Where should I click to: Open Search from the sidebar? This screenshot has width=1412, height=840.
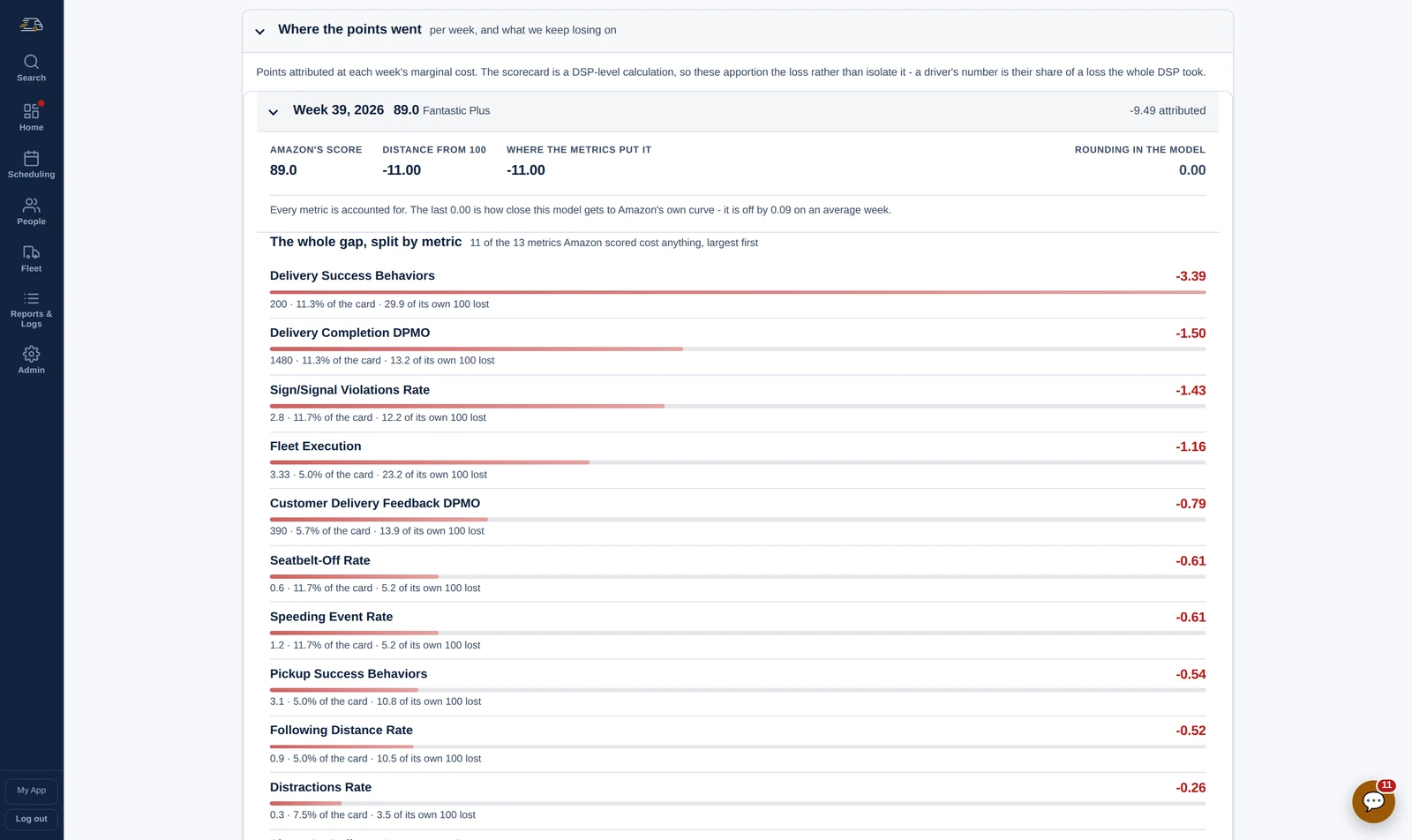point(31,68)
